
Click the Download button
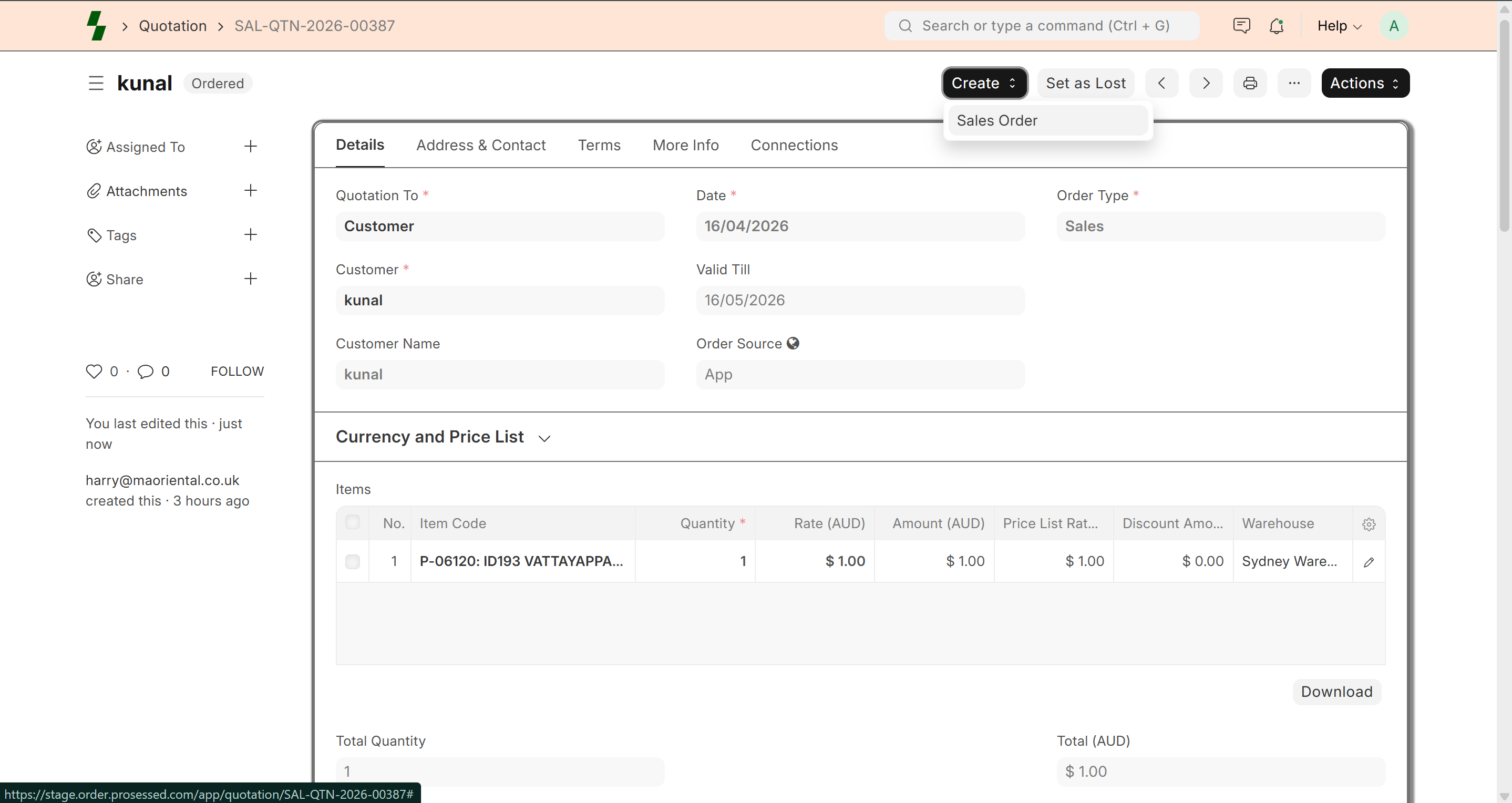tap(1336, 692)
